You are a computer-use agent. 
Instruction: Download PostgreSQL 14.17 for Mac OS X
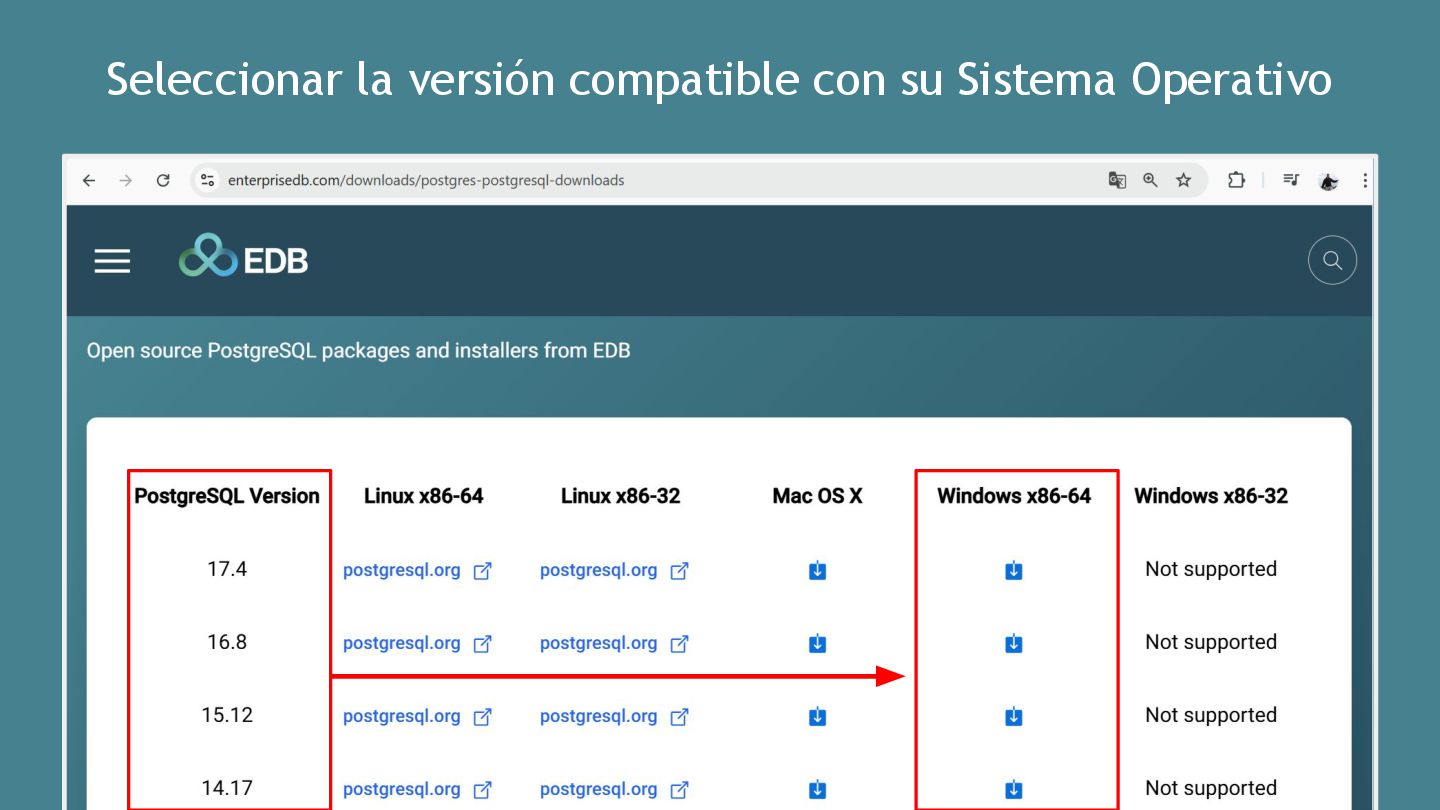click(x=817, y=790)
